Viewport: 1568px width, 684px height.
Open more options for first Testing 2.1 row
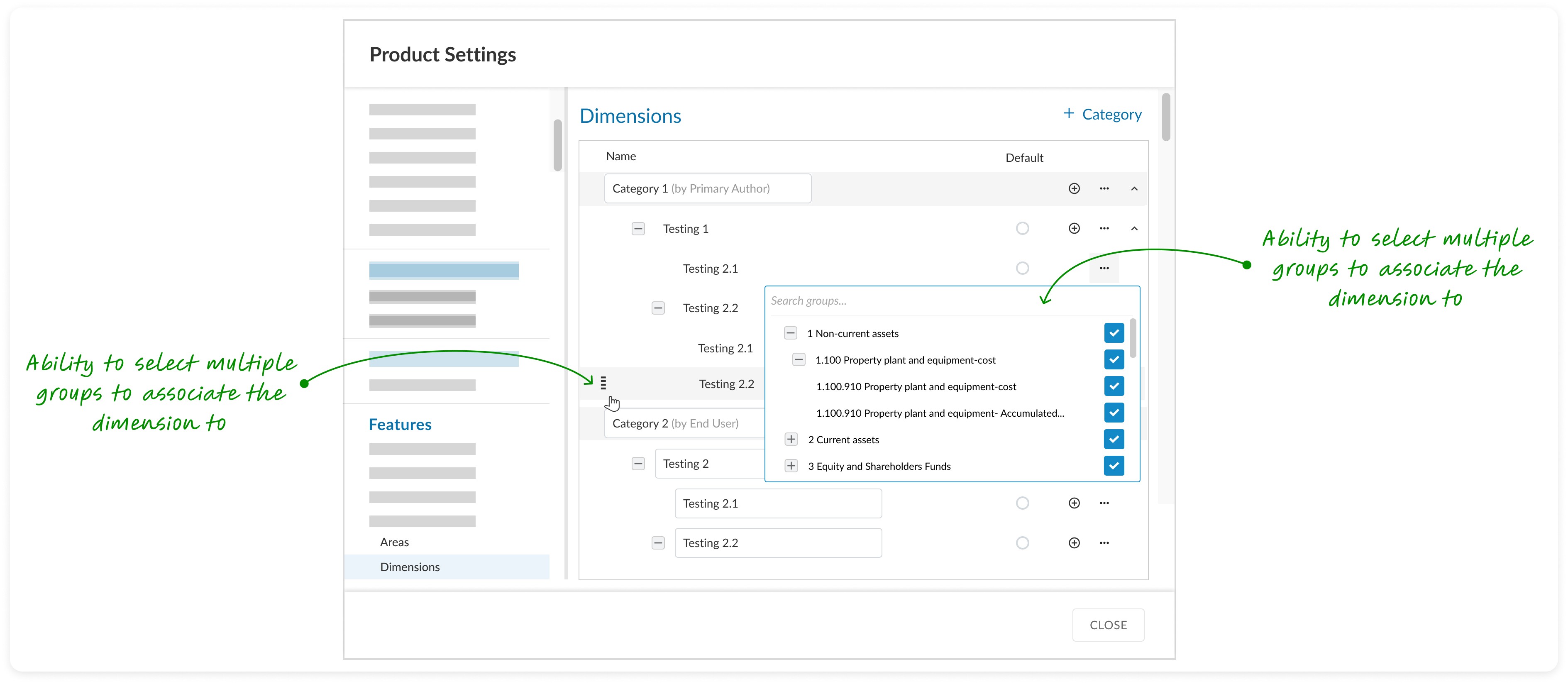click(1104, 269)
